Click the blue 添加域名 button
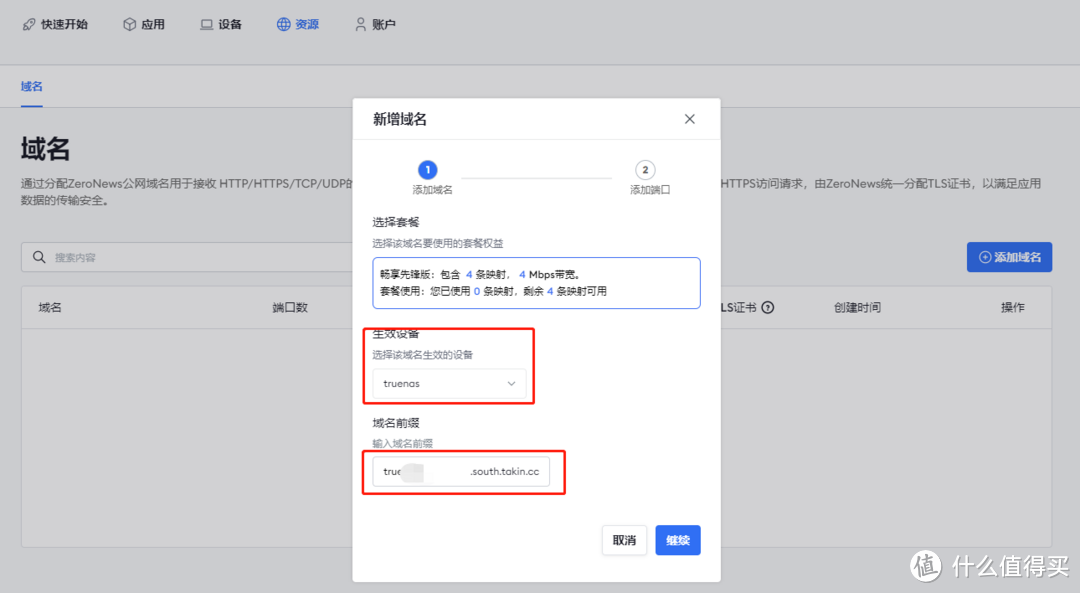1080x593 pixels. (1010, 257)
